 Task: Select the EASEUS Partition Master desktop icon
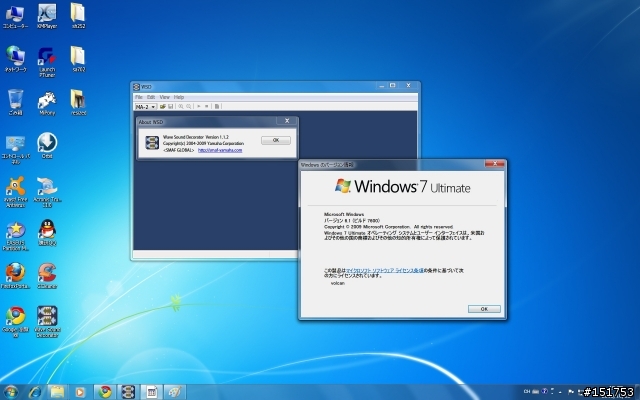click(x=16, y=236)
